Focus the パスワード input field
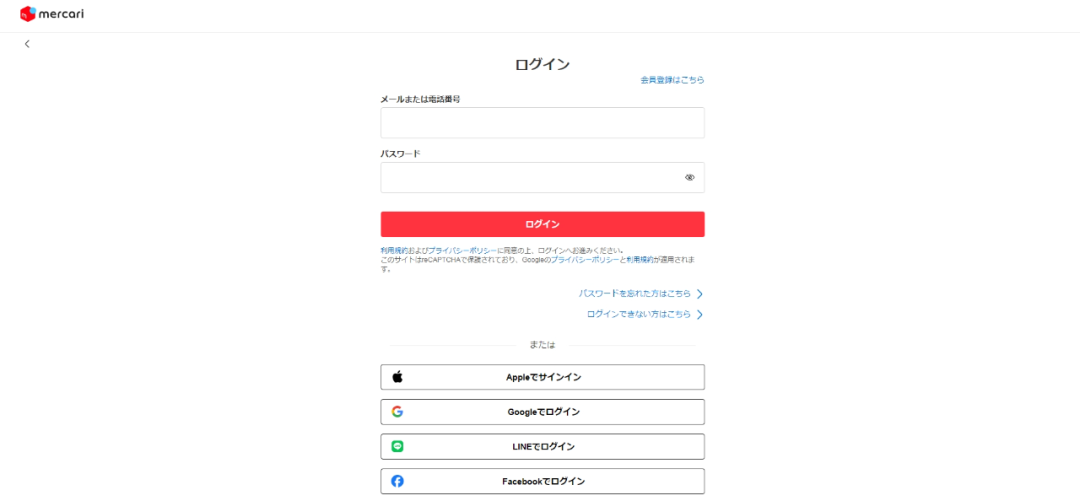 pos(542,178)
